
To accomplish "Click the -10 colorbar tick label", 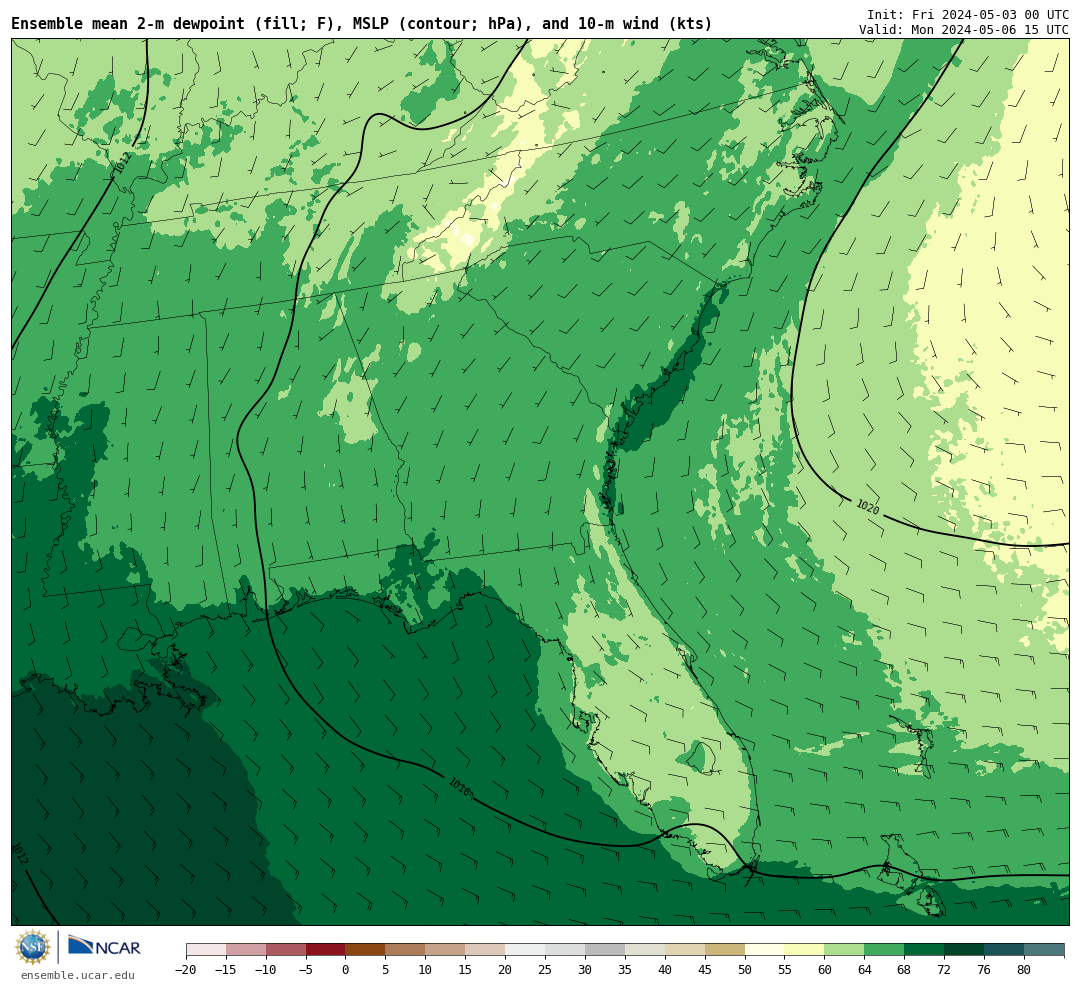I will (266, 970).
